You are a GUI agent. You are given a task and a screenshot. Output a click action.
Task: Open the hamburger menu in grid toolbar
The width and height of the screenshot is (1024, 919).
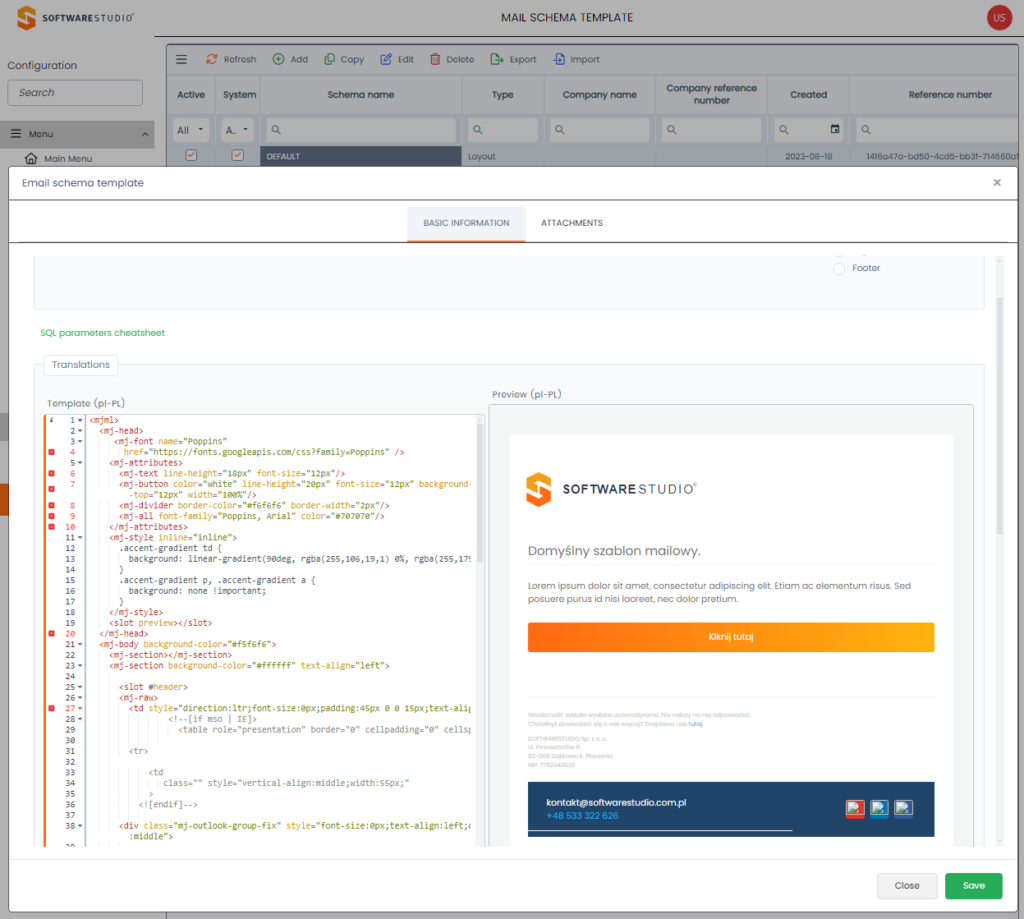point(181,59)
